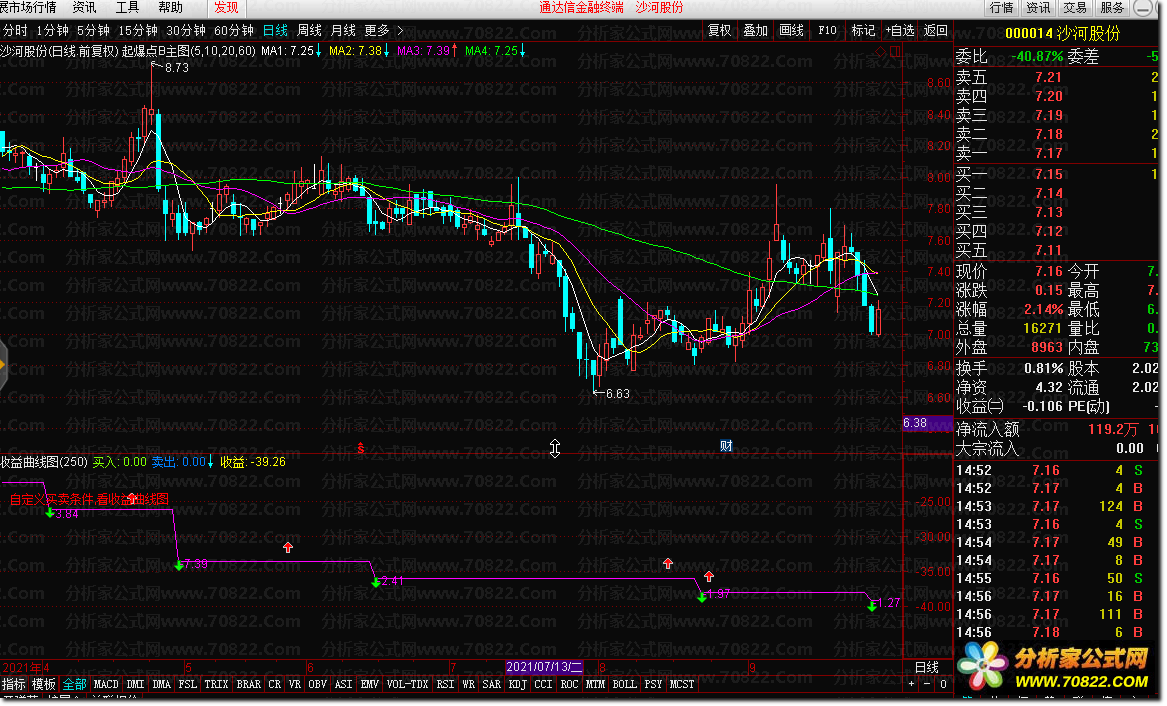1167x706 pixels.
Task: Open F10 company info
Action: pos(827,31)
